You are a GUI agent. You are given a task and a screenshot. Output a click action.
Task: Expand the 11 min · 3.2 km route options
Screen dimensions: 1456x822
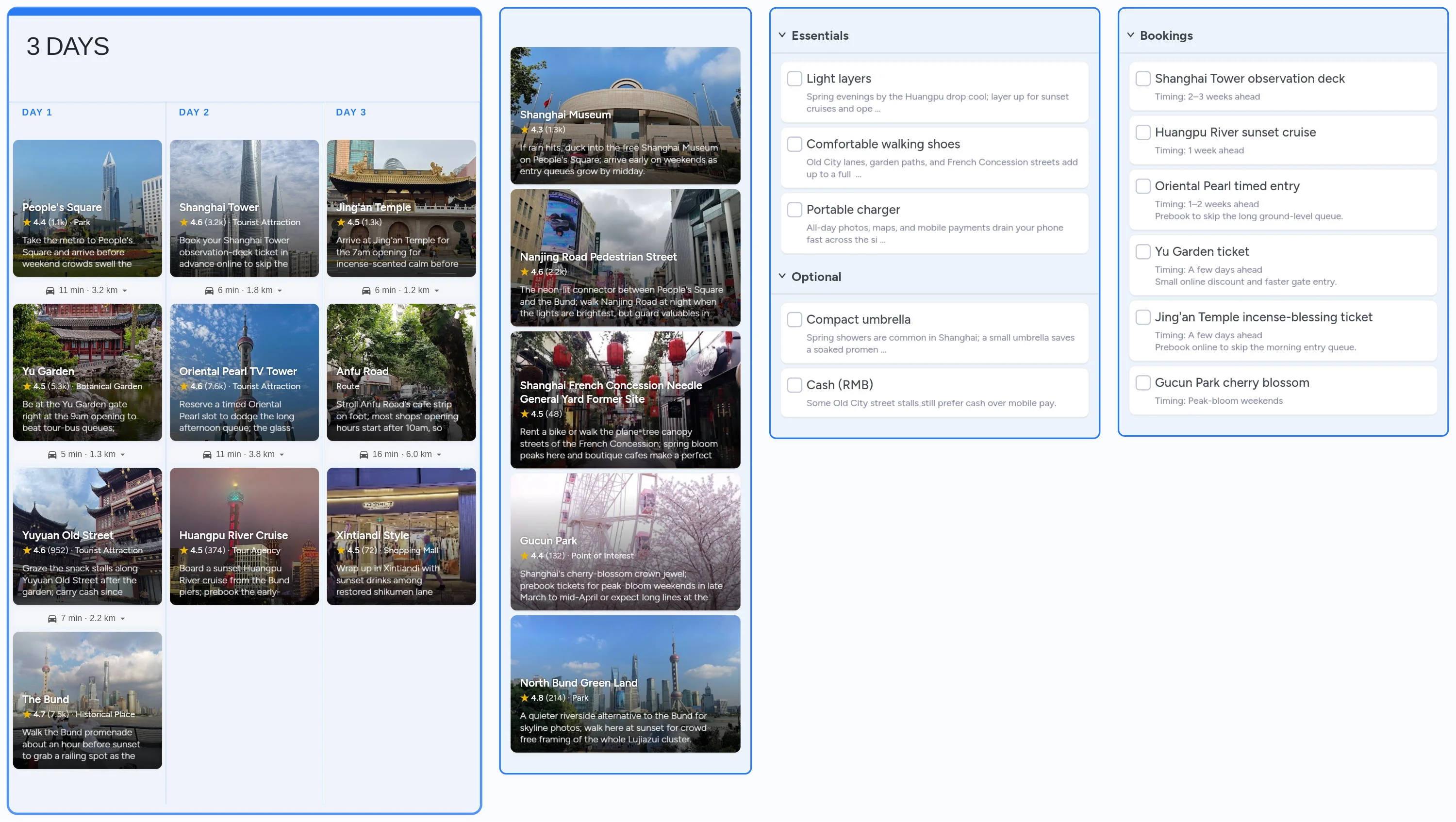(x=125, y=291)
